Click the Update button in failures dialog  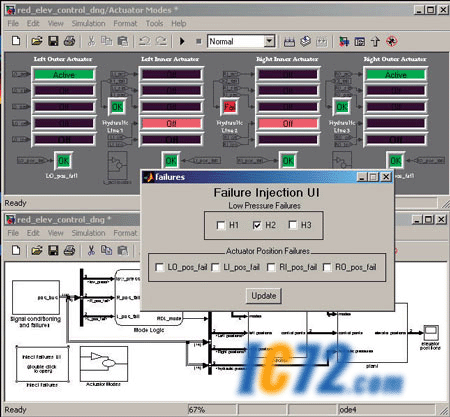(264, 296)
